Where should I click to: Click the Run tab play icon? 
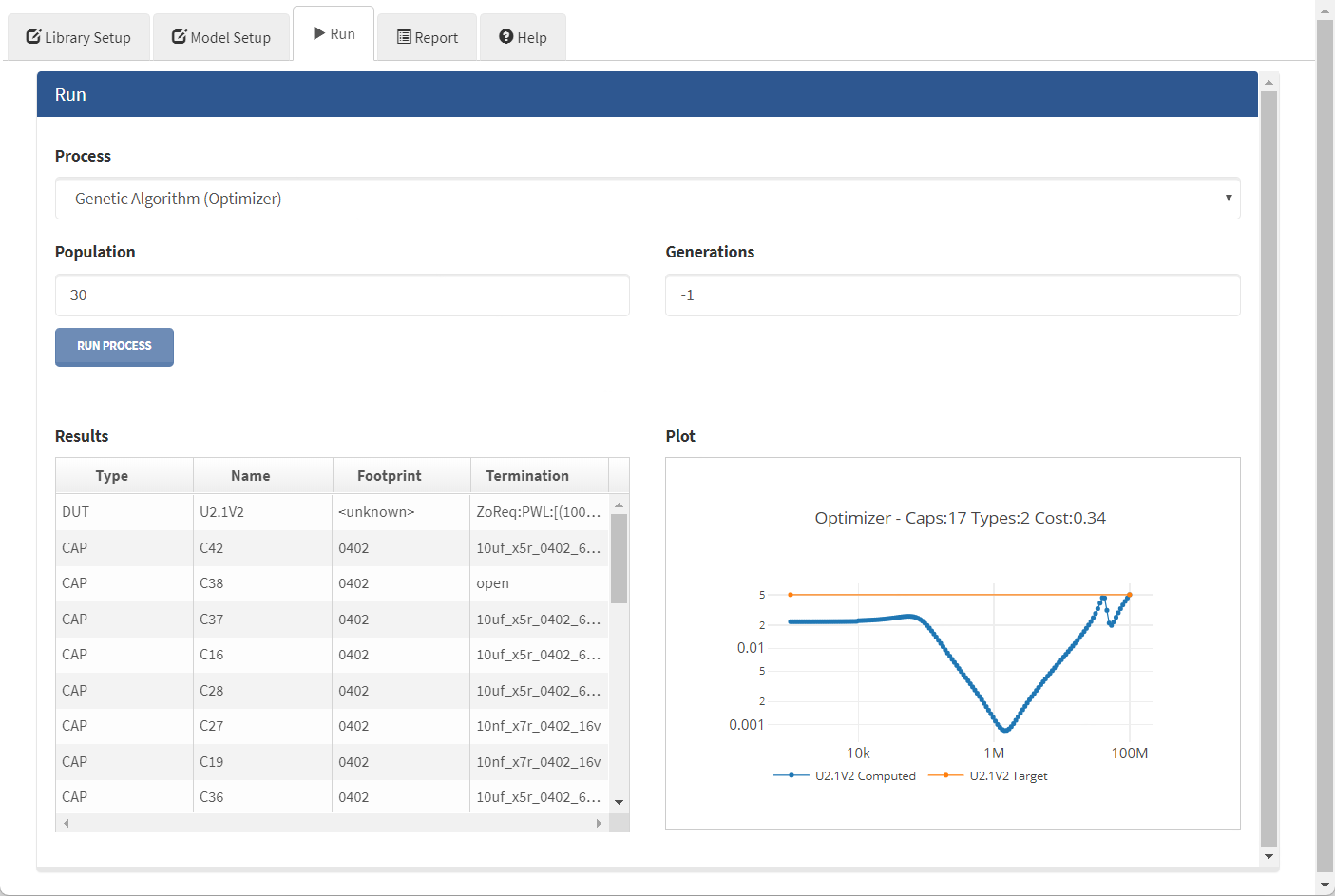pyautogui.click(x=319, y=33)
